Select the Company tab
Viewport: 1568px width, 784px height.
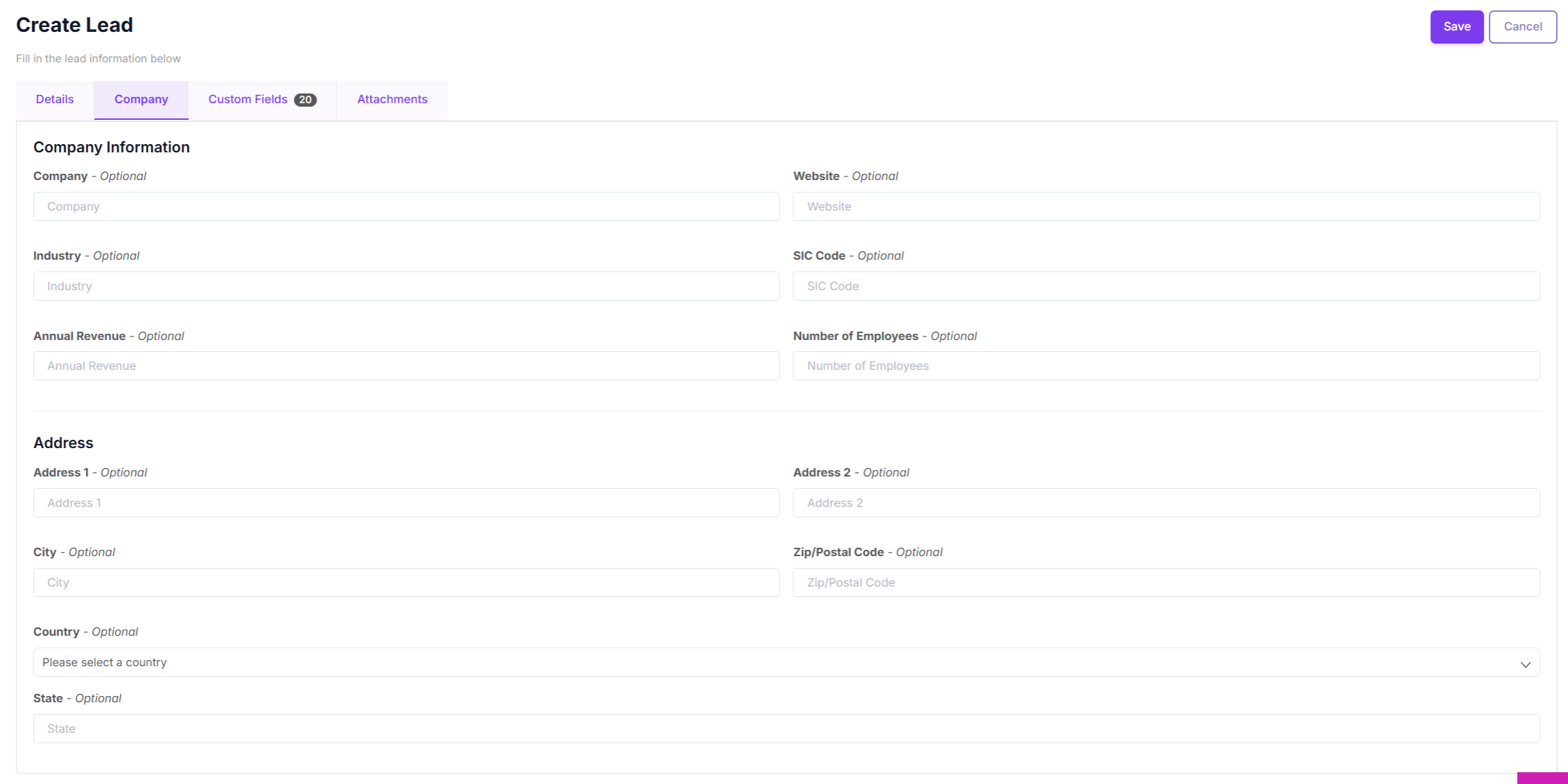141,100
